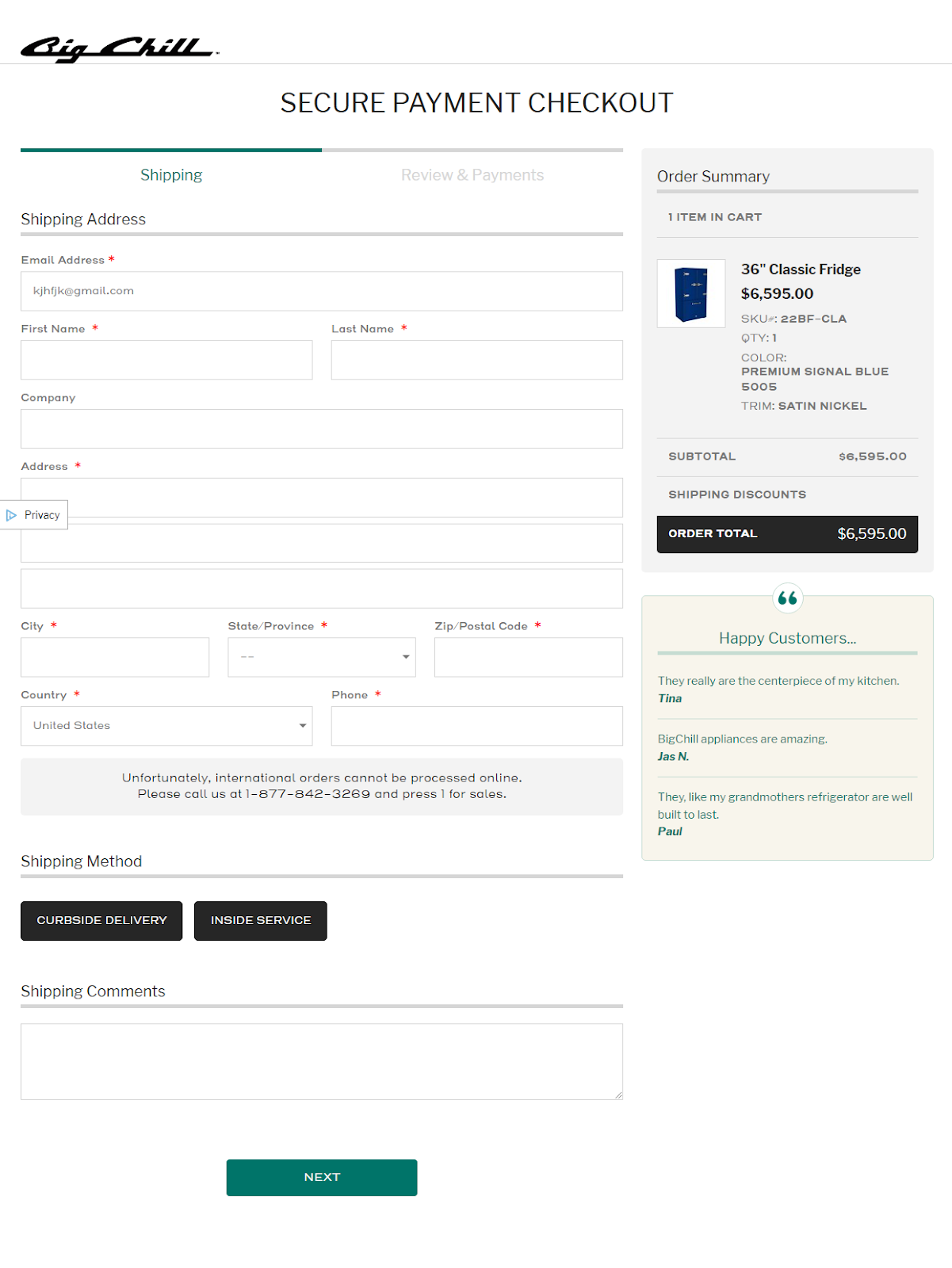Image resolution: width=952 pixels, height=1268 pixels.
Task: Focus the Phone field
Action: click(x=477, y=726)
